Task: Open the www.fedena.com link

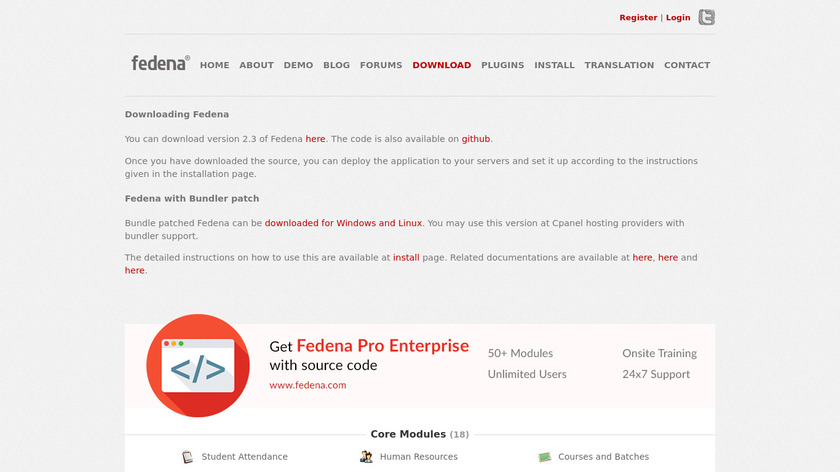Action: (x=308, y=385)
